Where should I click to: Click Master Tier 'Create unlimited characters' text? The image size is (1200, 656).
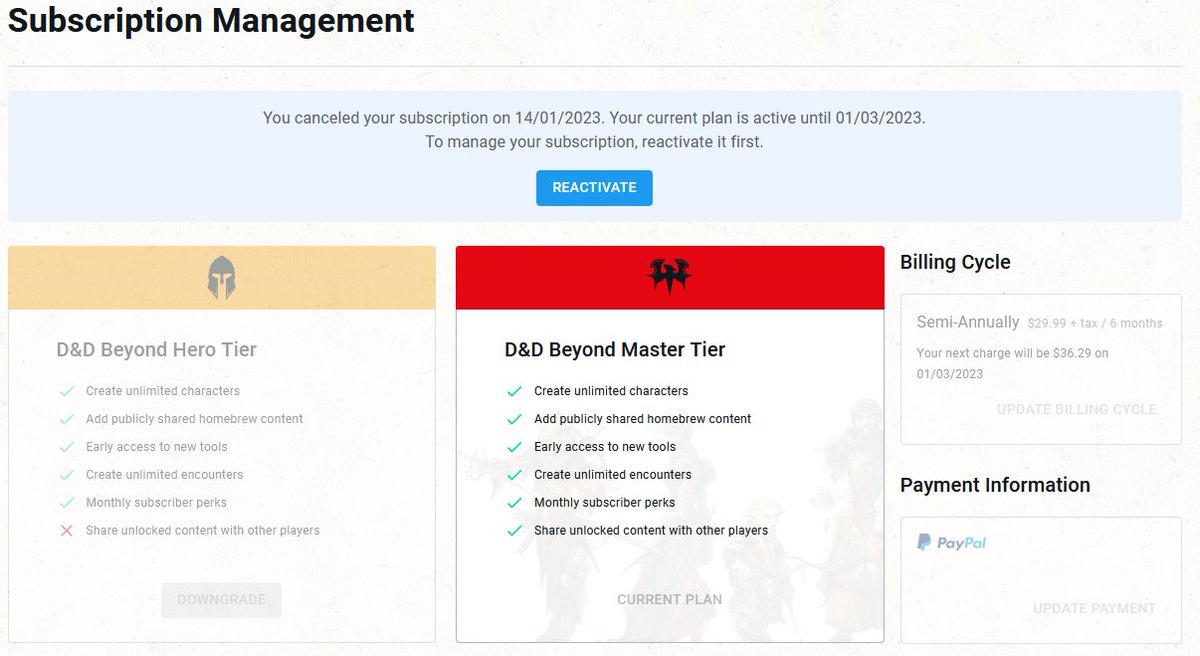(x=611, y=391)
